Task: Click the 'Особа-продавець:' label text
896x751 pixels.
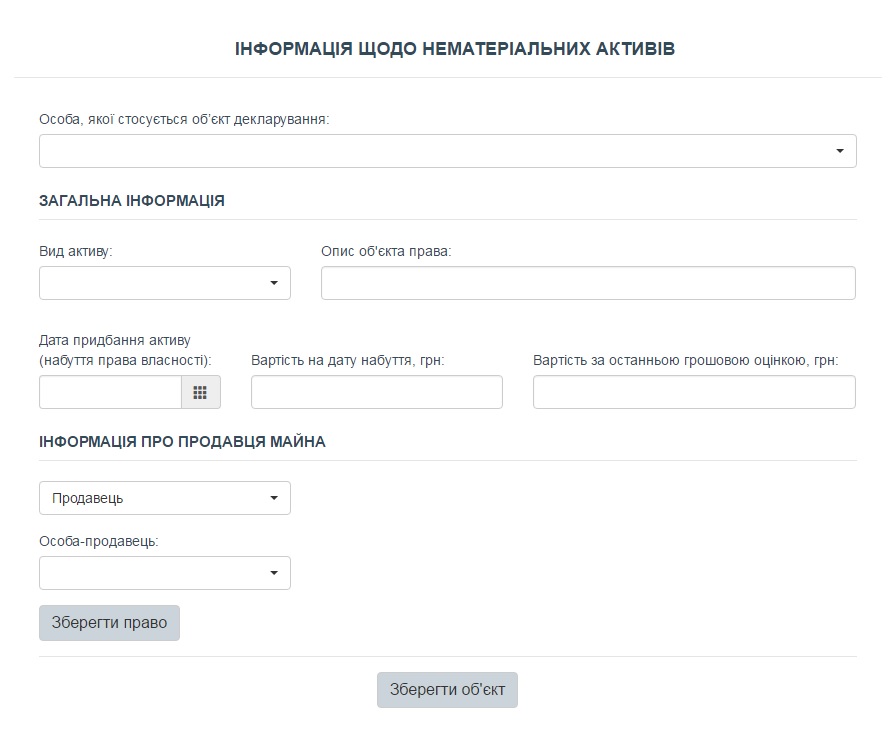Action: tap(99, 541)
